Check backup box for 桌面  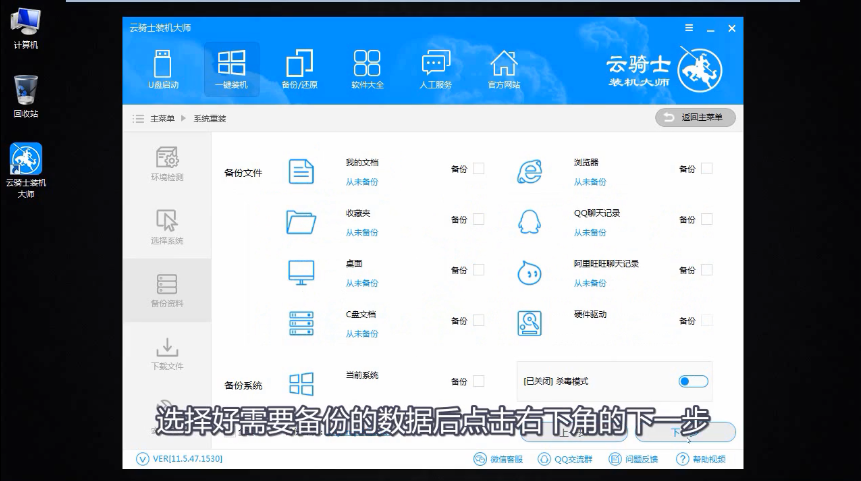(x=479, y=270)
